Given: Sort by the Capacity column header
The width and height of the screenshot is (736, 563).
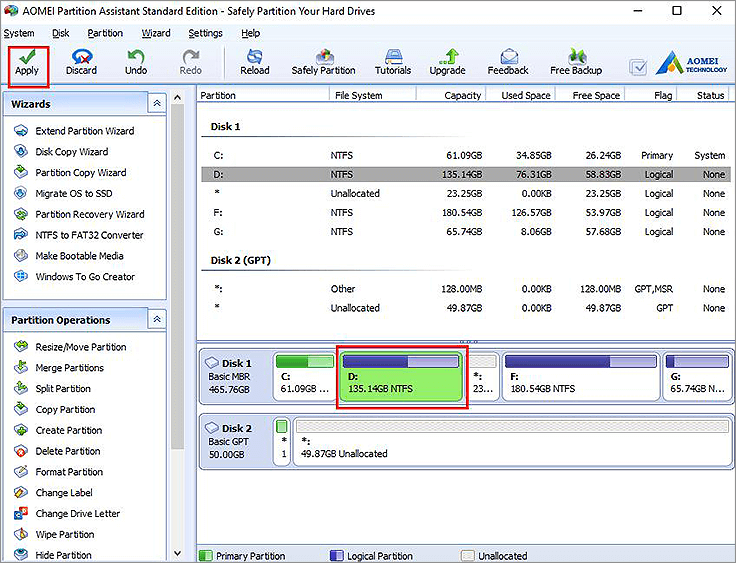Looking at the screenshot, I should (x=462, y=96).
